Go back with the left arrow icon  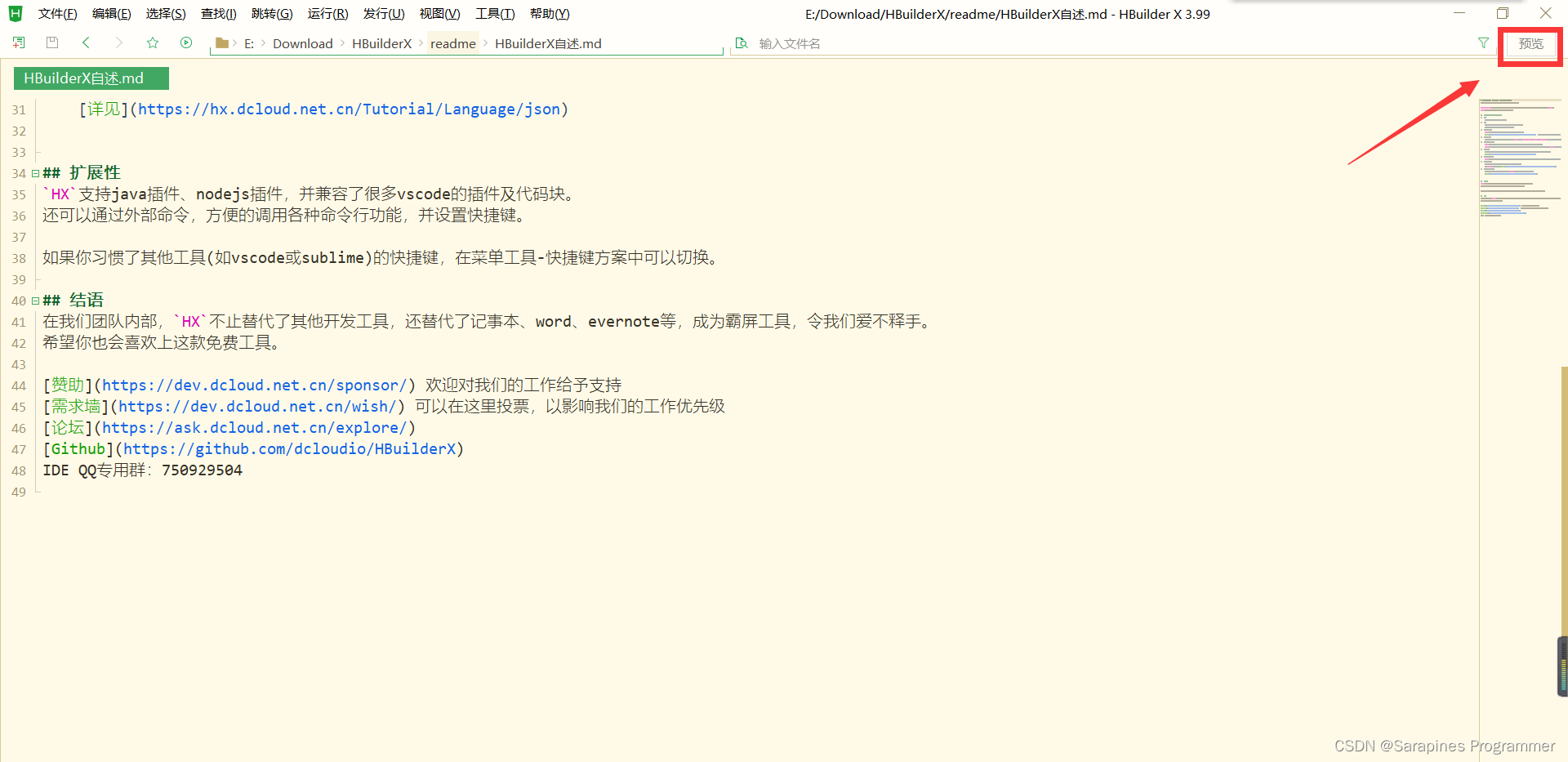pos(86,42)
